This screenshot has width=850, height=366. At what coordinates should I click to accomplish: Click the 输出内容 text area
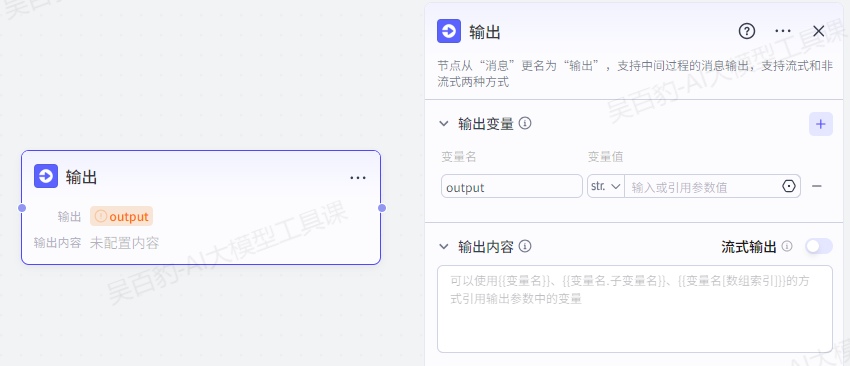pos(635,309)
